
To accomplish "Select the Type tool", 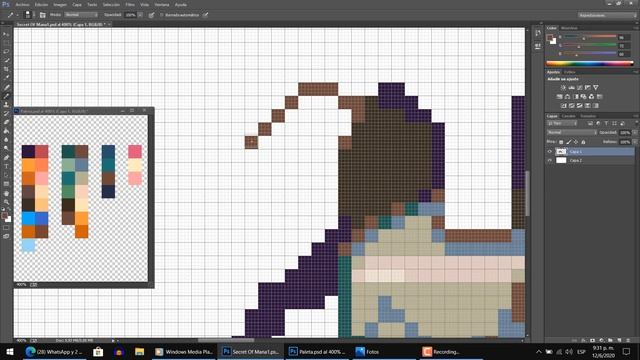I will point(6,167).
